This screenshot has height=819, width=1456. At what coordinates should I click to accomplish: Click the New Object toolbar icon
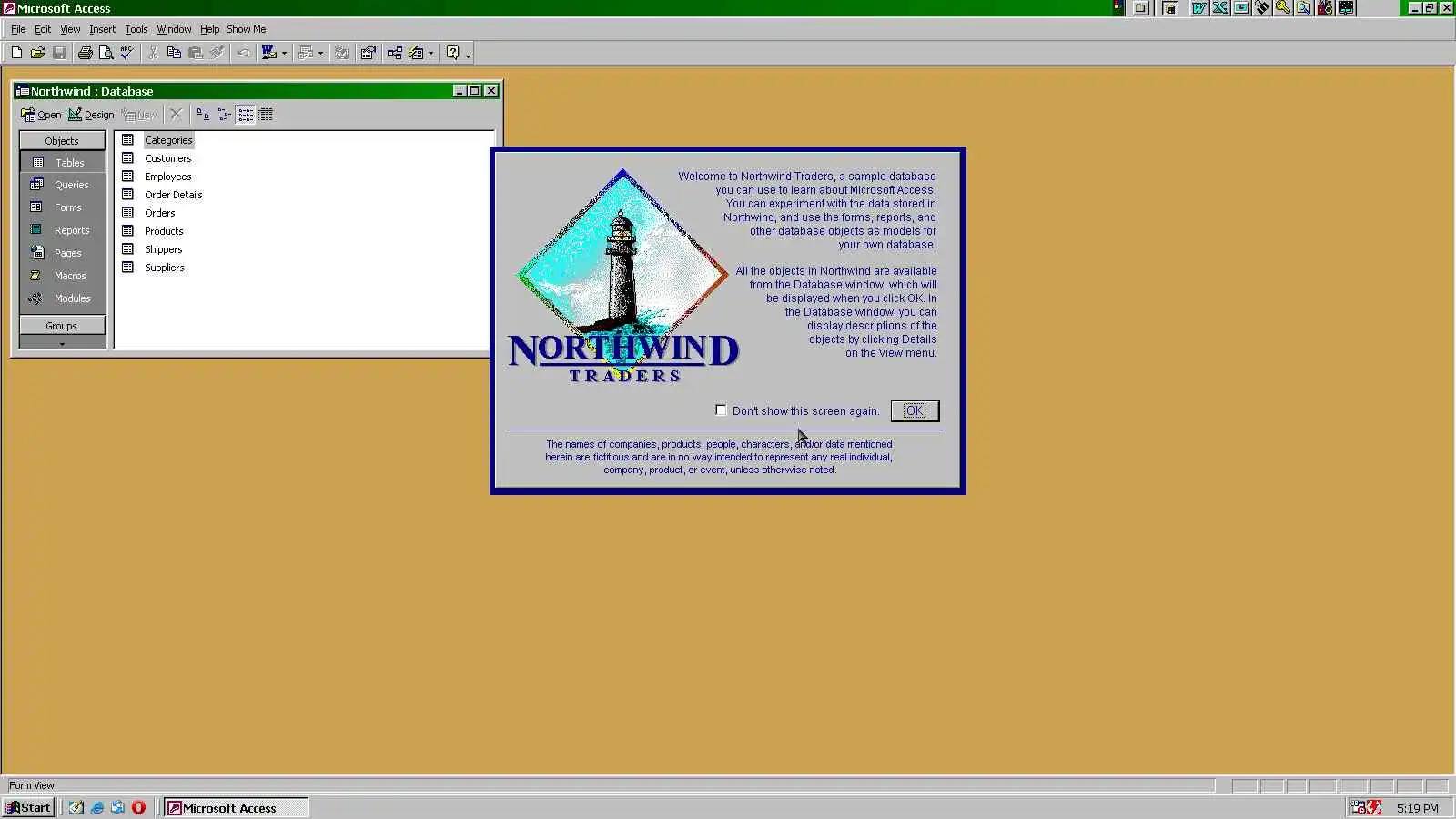tap(416, 53)
